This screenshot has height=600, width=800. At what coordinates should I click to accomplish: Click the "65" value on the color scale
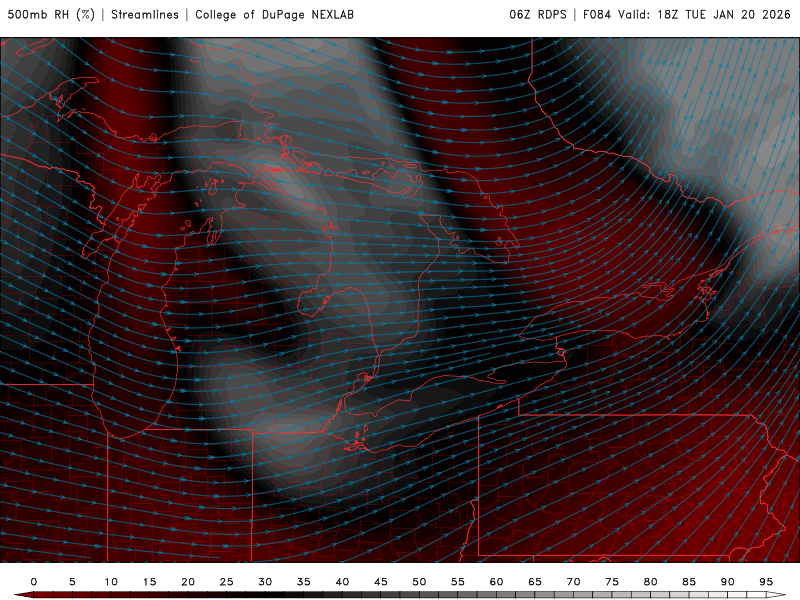pyautogui.click(x=535, y=582)
